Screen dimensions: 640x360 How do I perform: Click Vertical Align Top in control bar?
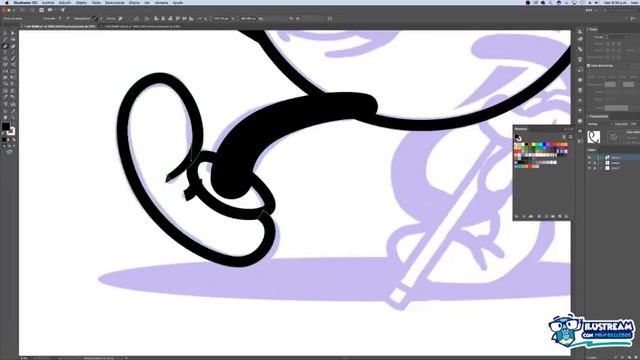178,18
